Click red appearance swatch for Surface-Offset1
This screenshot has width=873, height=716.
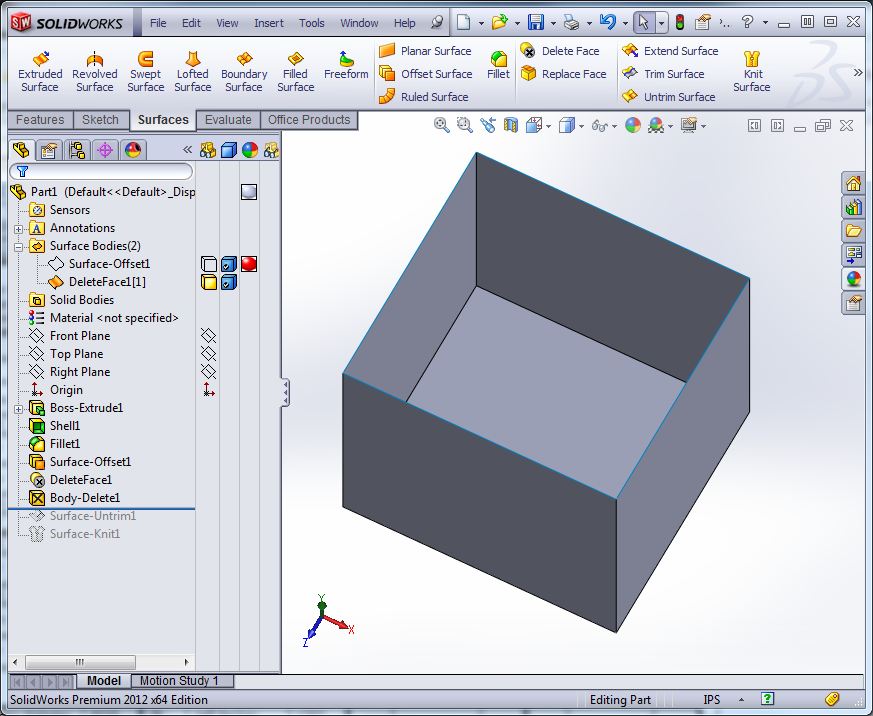coord(249,264)
